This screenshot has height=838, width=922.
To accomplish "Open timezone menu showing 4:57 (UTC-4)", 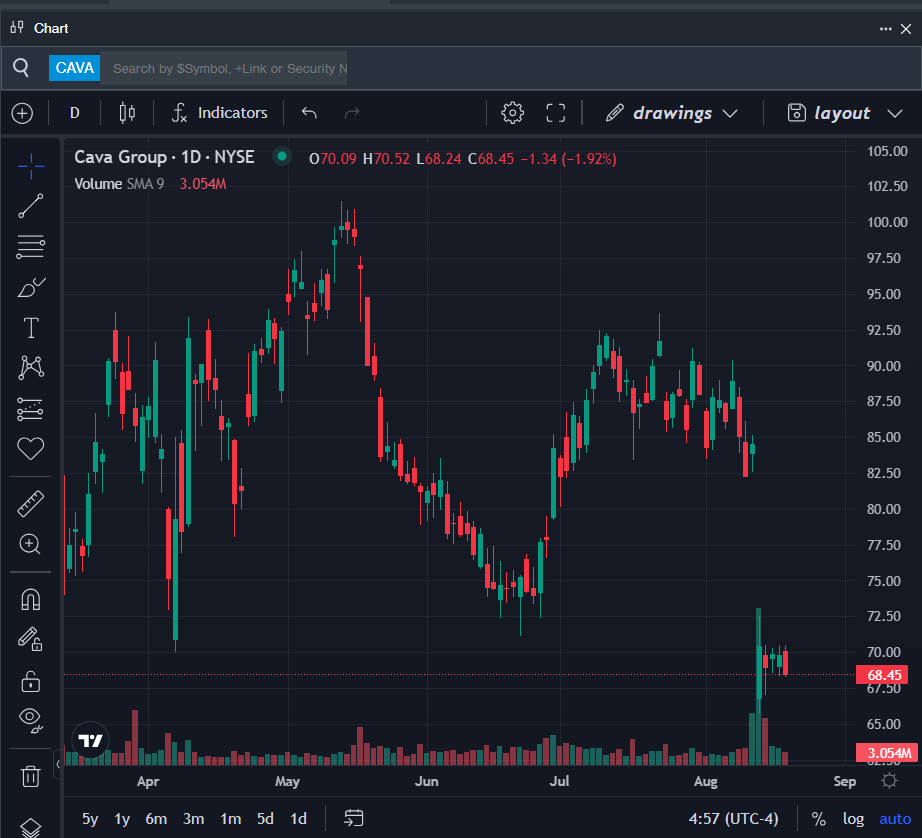I will pos(733,819).
